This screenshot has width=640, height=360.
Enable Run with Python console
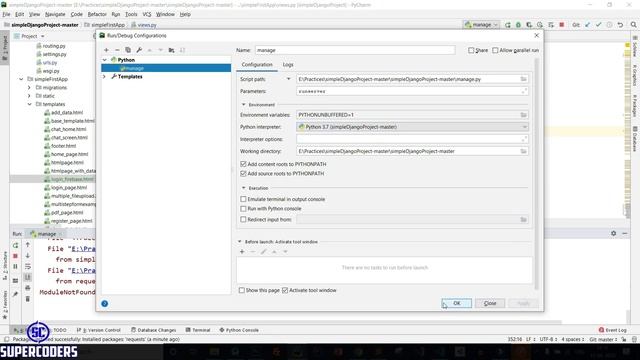point(243,209)
